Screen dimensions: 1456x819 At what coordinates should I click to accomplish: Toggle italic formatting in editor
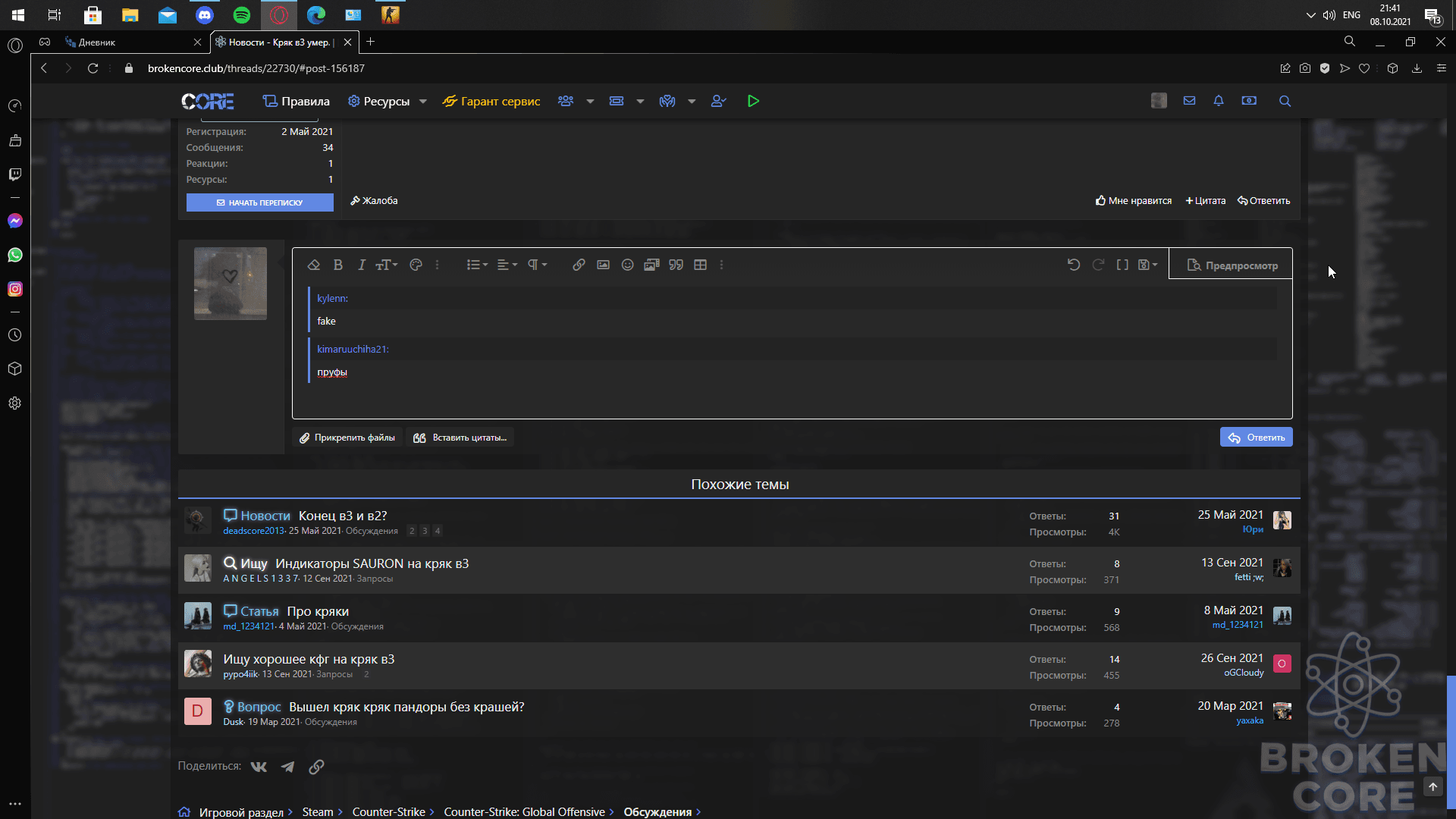coord(362,265)
